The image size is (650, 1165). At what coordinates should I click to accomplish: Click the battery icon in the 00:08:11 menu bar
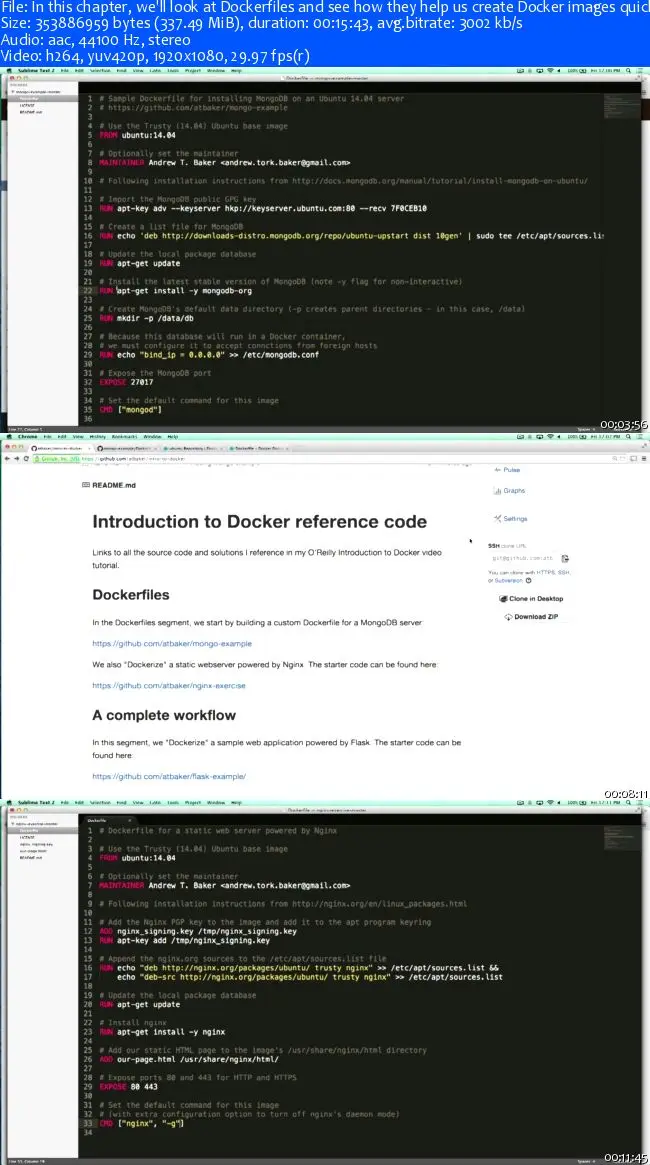coord(583,437)
